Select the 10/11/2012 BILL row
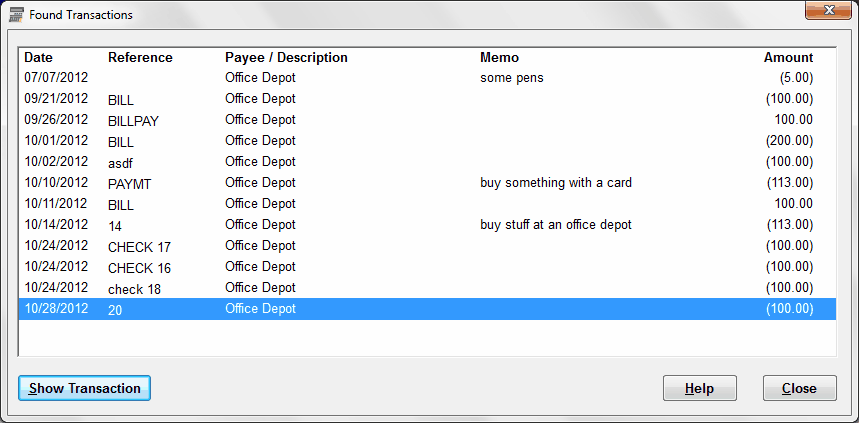This screenshot has height=423, width=859. pyautogui.click(x=427, y=204)
